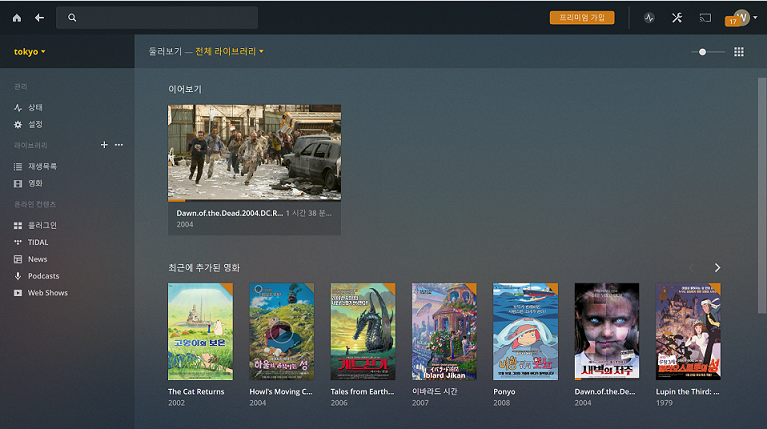This screenshot has width=767, height=429.
Task: Open Howl's Moving Castle poster
Action: pos(282,331)
